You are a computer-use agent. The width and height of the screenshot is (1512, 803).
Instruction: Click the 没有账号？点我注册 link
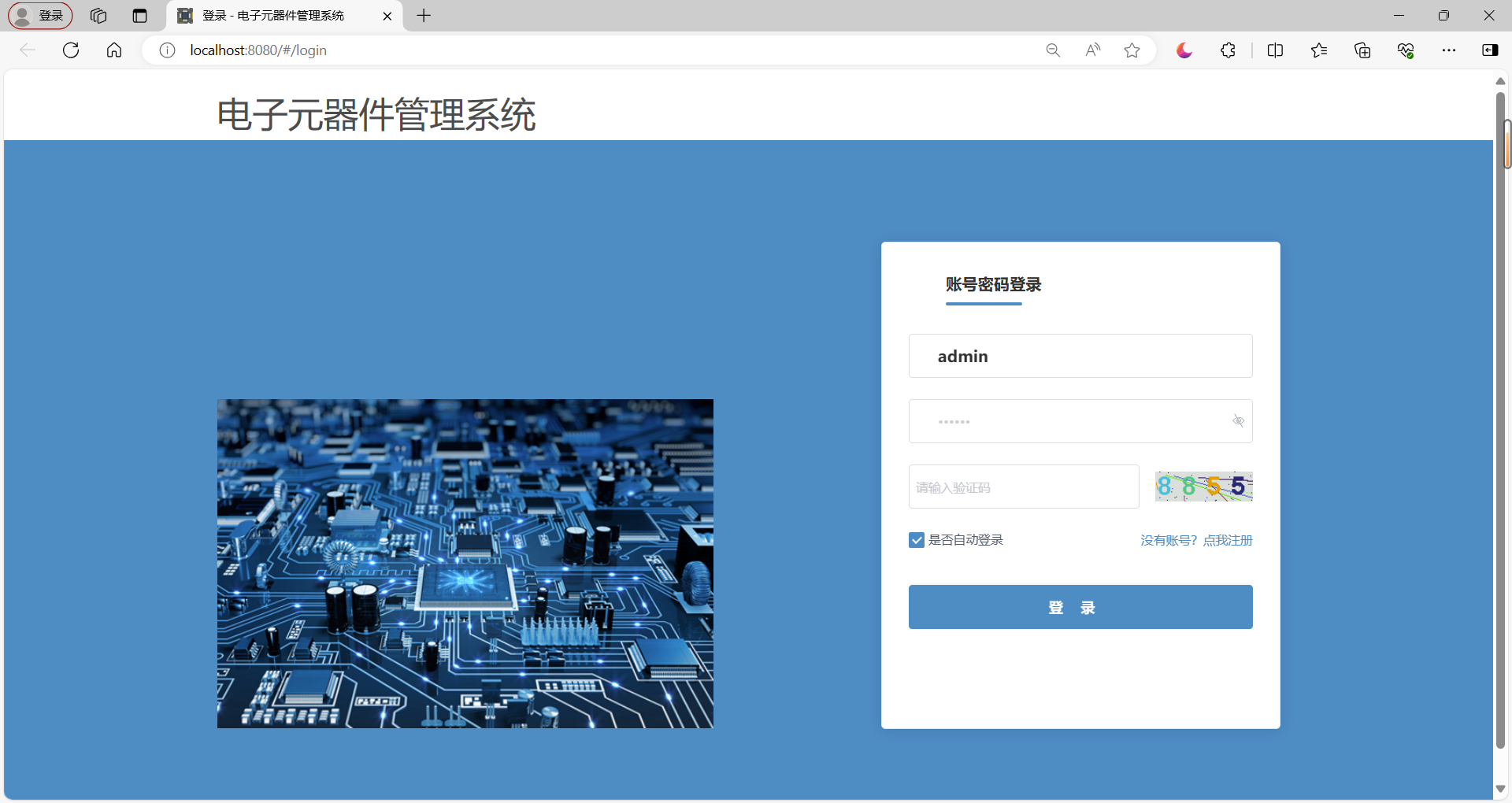(1195, 540)
